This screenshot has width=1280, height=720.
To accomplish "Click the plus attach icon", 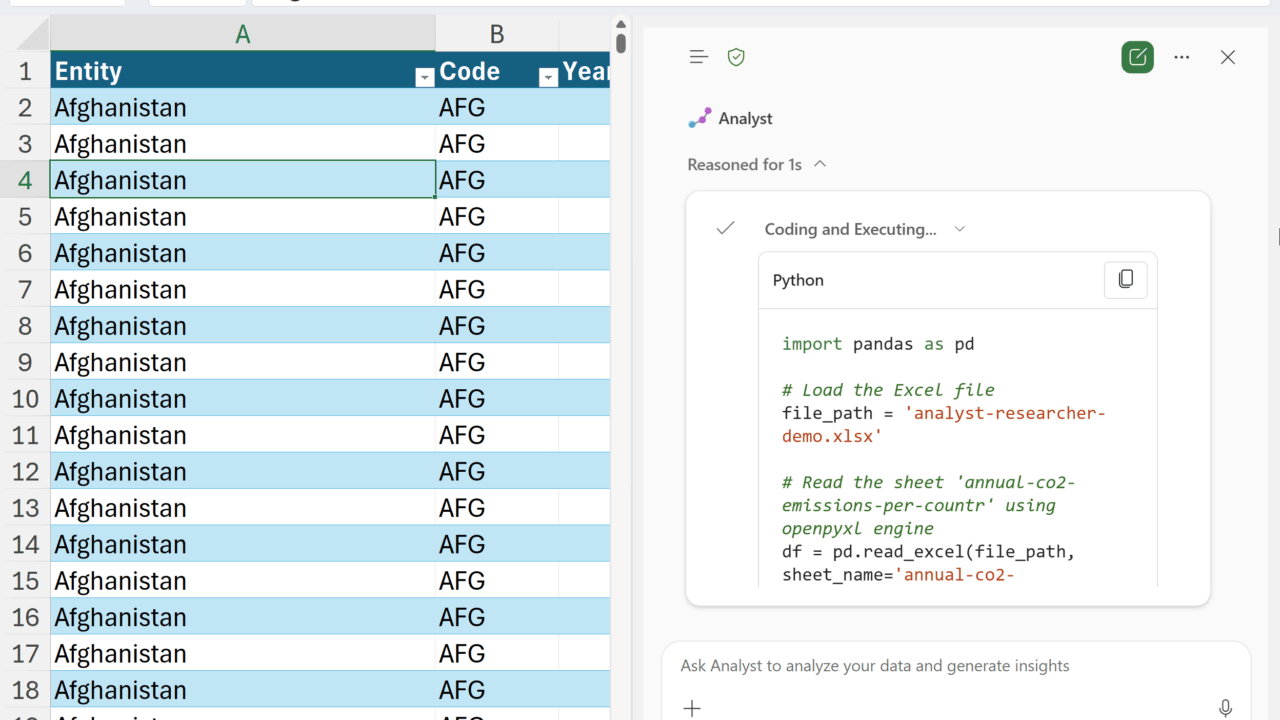I will [x=692, y=708].
